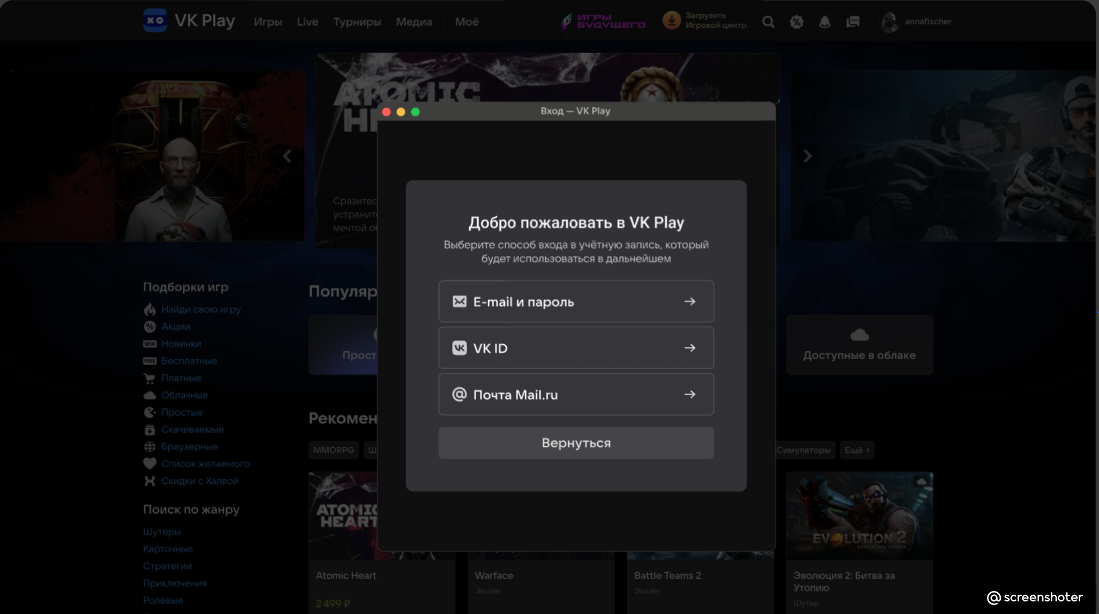Select VK ID sign-in option

point(576,348)
